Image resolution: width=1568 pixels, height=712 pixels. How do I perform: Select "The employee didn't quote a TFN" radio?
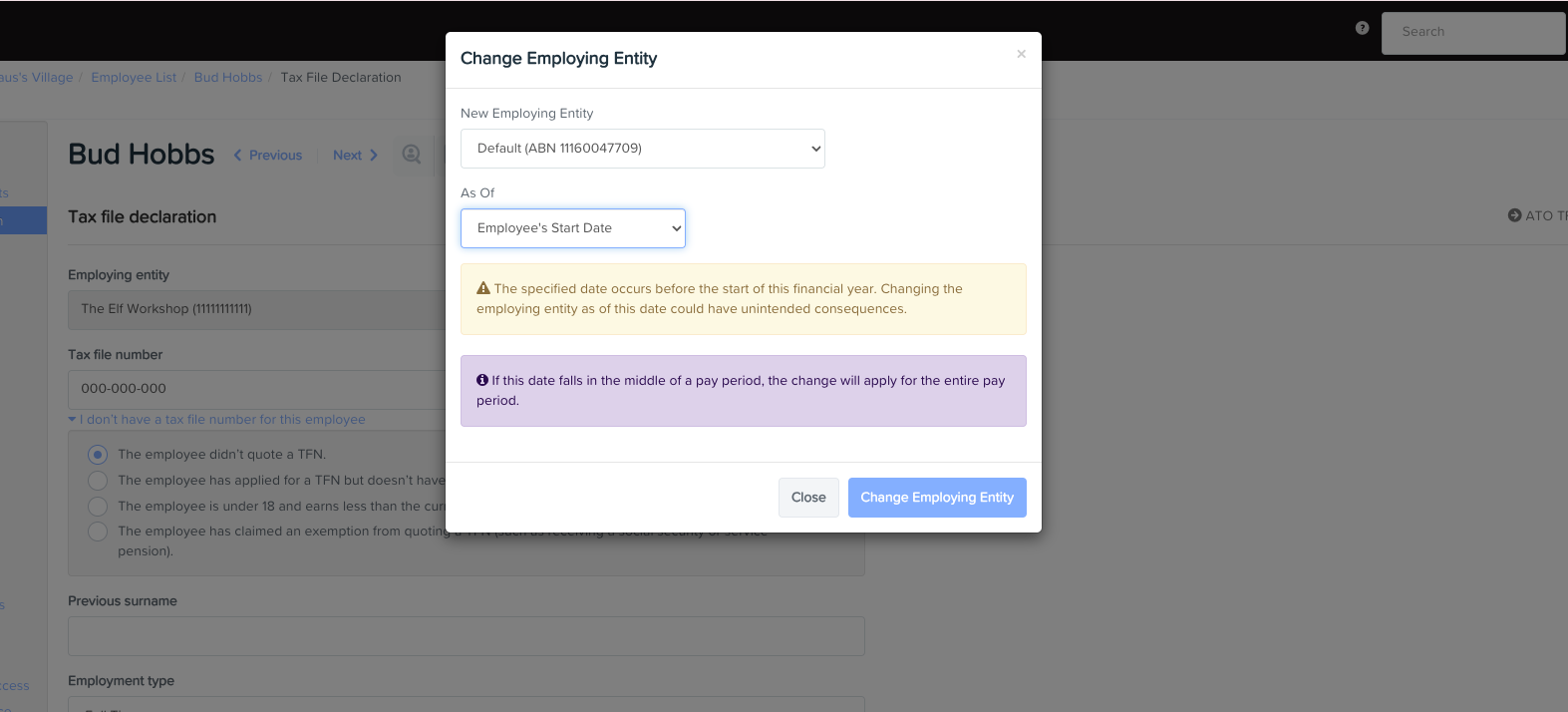pyautogui.click(x=98, y=455)
